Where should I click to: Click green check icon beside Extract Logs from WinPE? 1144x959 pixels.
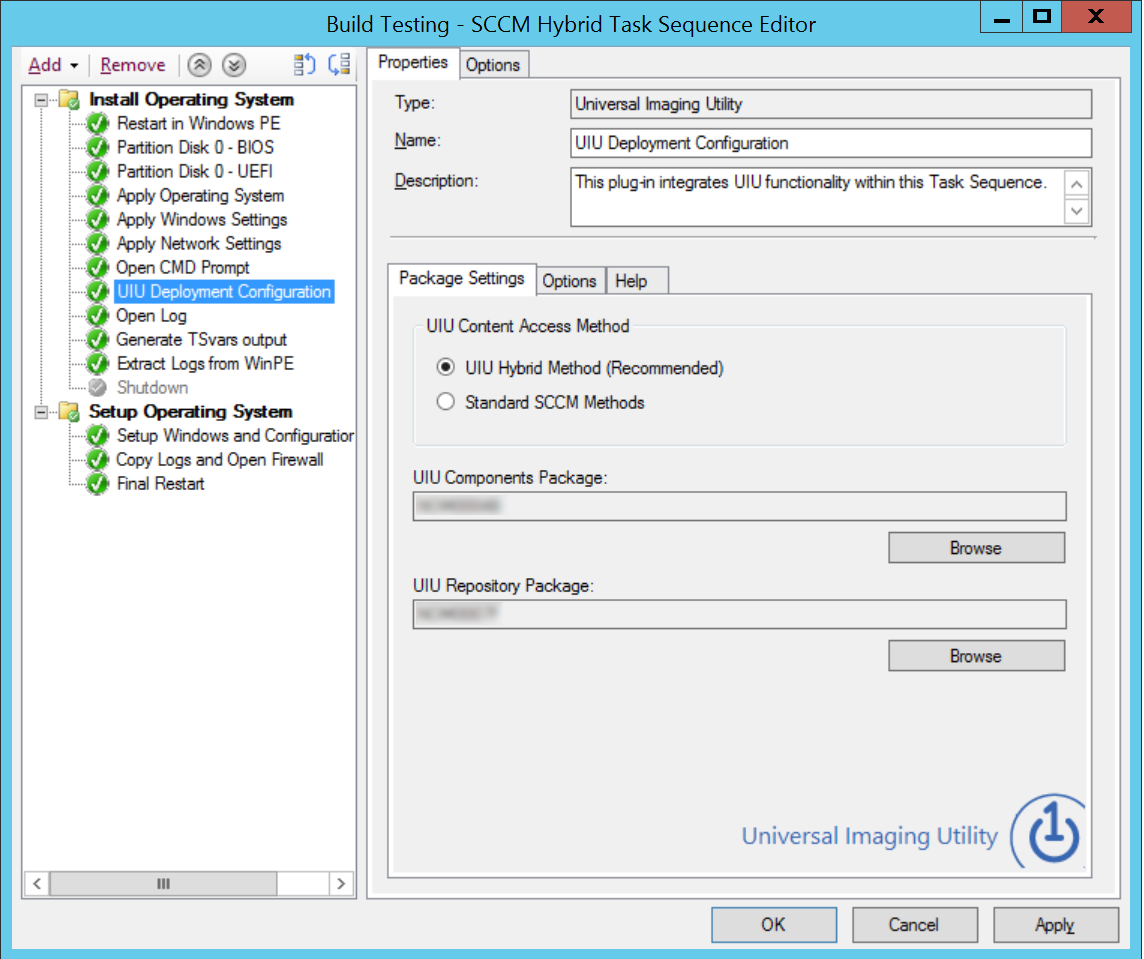pos(98,363)
